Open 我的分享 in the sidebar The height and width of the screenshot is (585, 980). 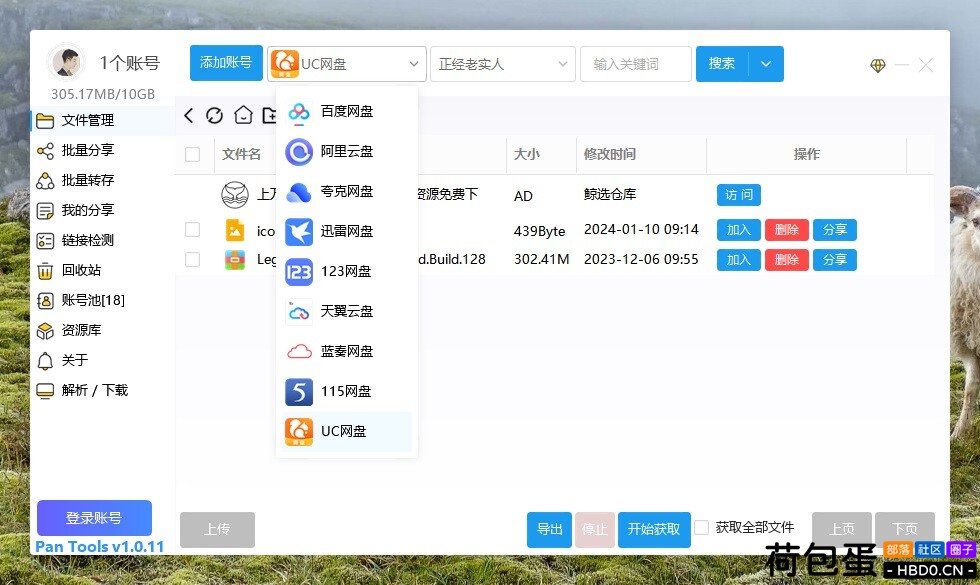coord(102,211)
